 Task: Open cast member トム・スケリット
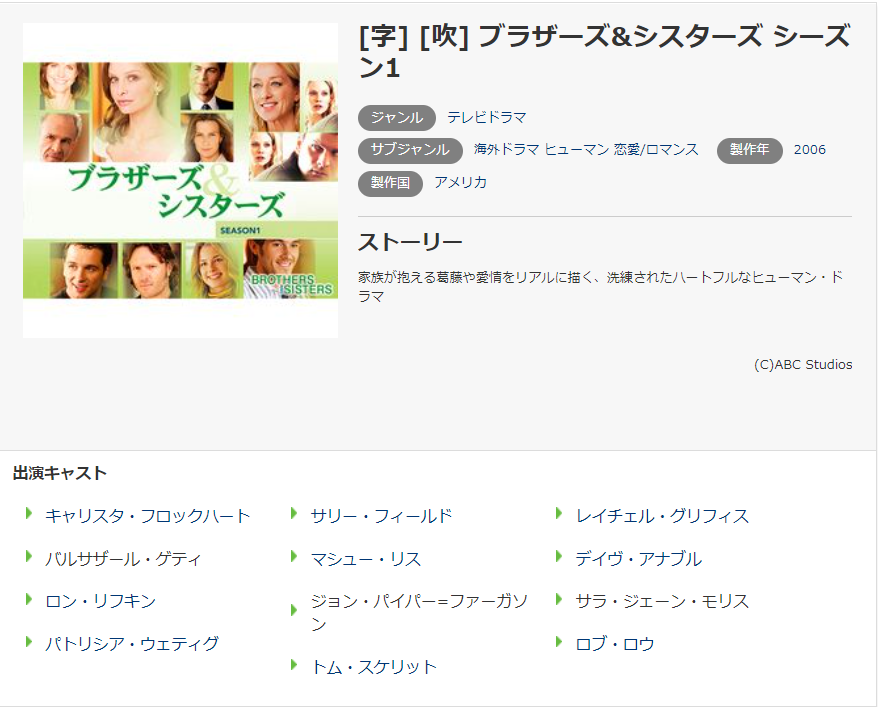click(373, 667)
